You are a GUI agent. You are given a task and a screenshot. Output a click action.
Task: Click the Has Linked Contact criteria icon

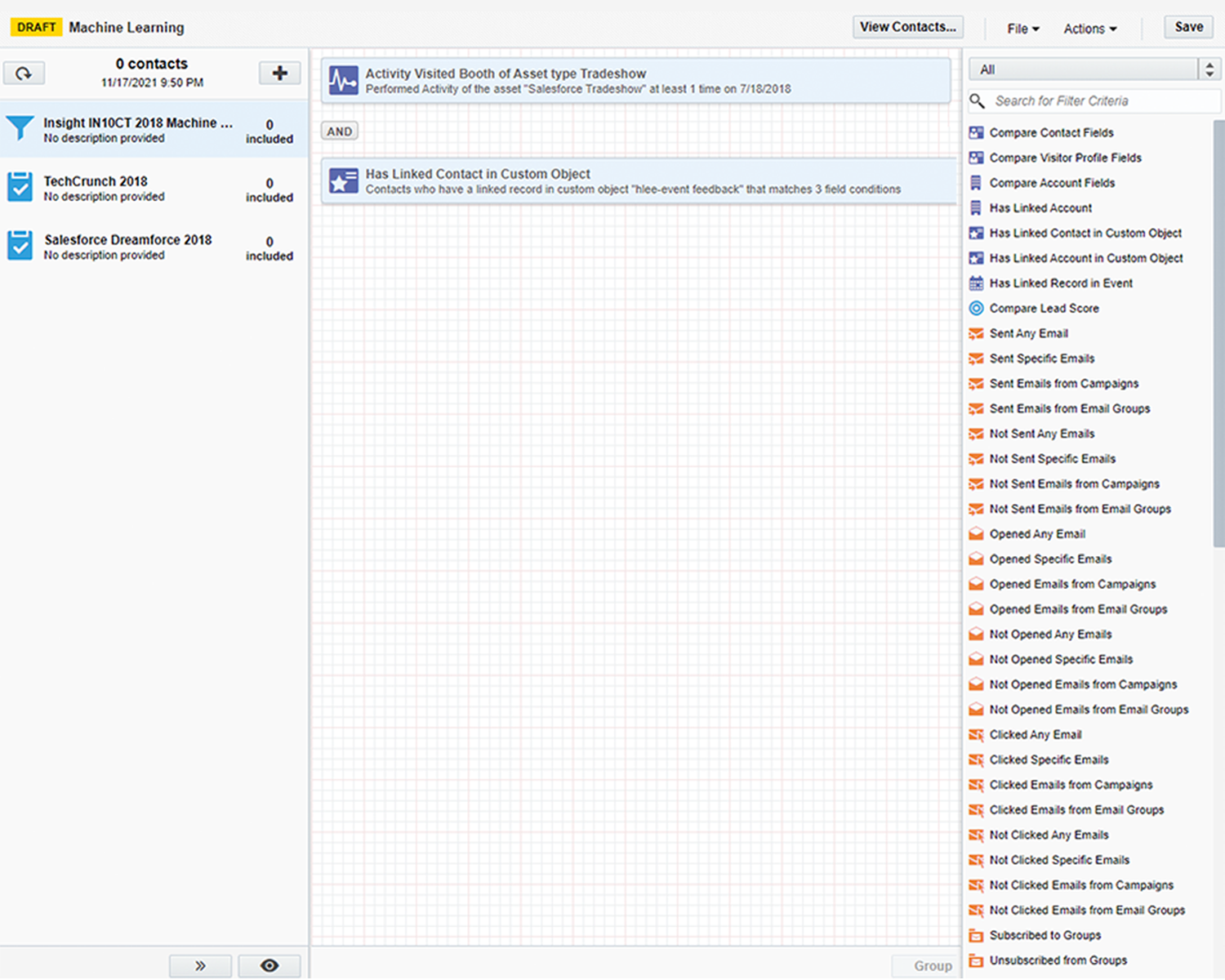click(343, 181)
